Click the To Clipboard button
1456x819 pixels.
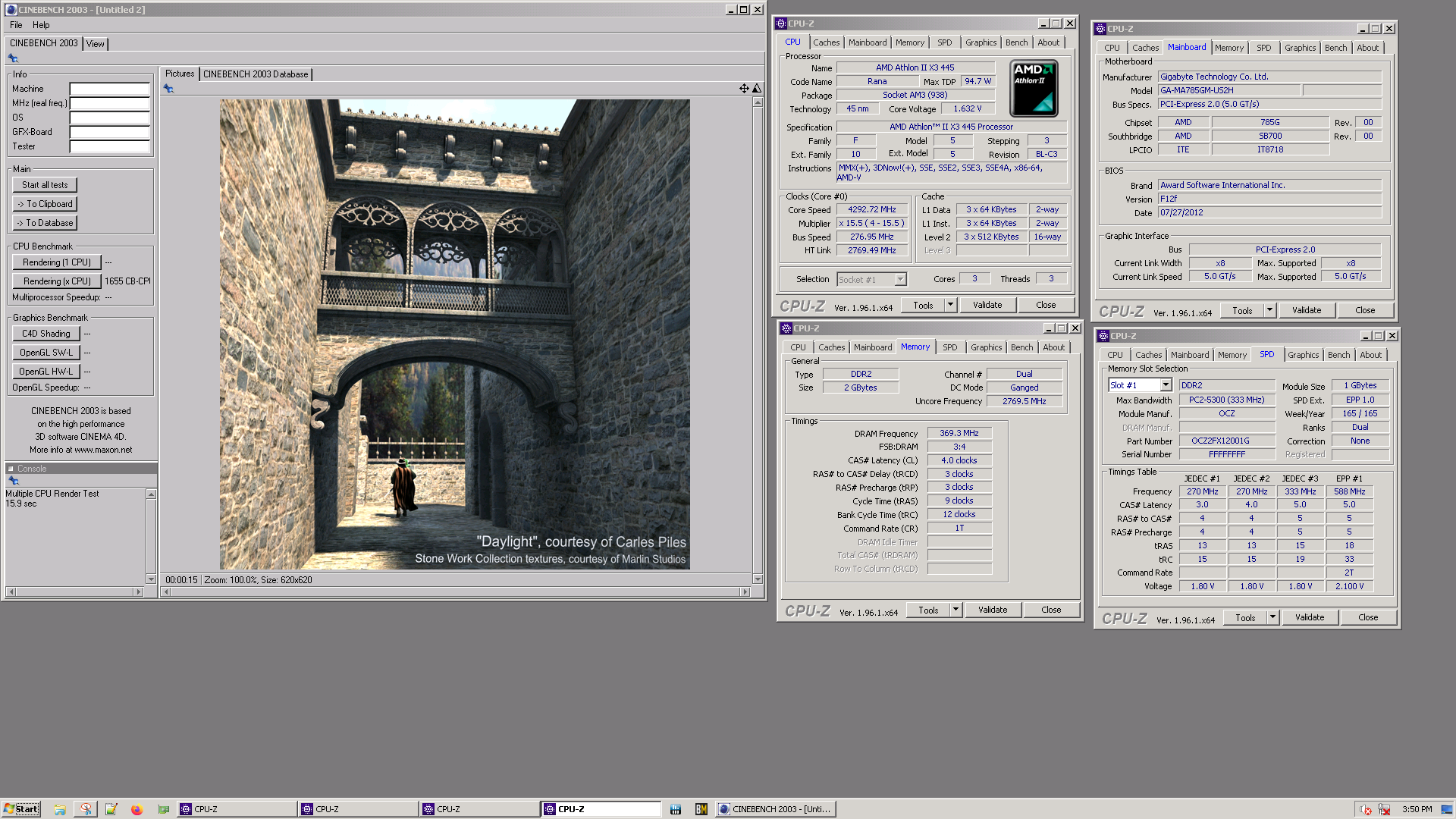click(45, 204)
